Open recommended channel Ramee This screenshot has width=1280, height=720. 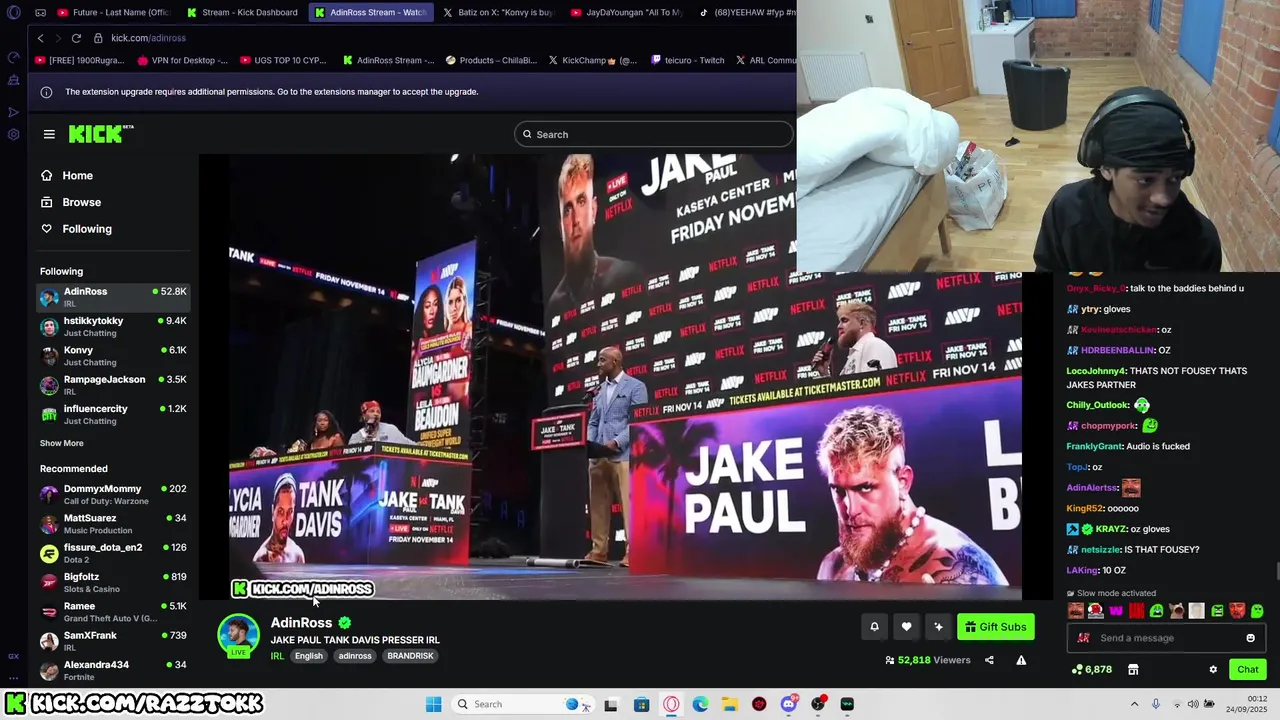coord(113,612)
